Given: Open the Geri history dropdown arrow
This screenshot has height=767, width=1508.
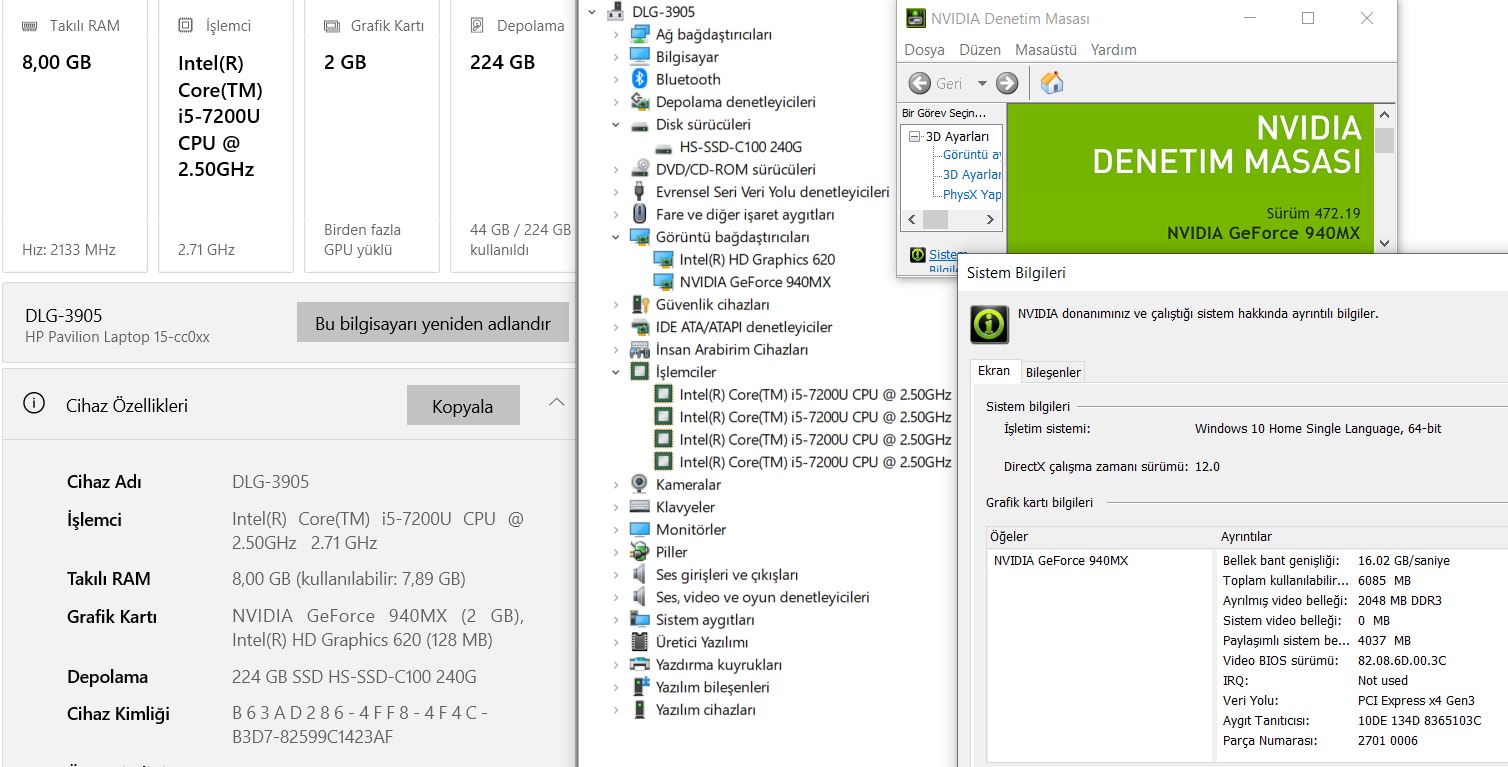Looking at the screenshot, I should point(982,83).
